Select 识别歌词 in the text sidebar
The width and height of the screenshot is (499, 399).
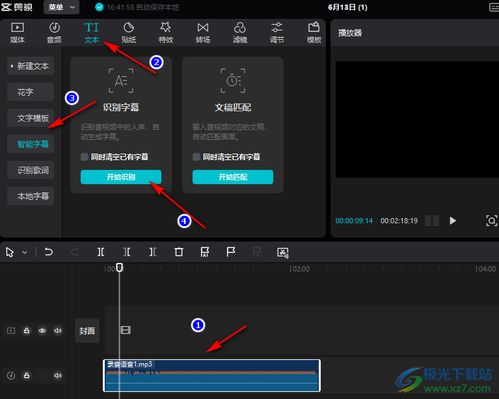tap(31, 170)
